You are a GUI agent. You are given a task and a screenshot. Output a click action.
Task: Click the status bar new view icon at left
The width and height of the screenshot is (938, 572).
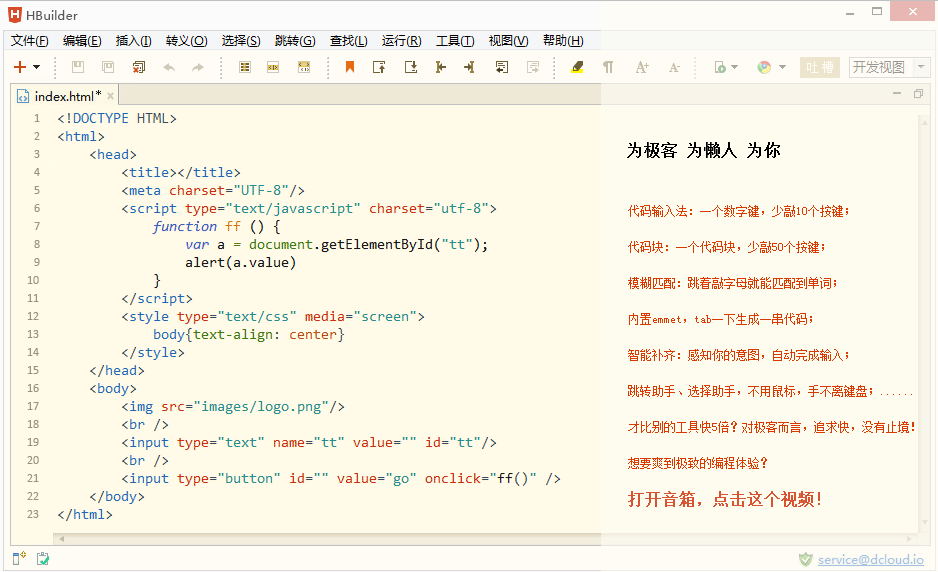coord(20,558)
